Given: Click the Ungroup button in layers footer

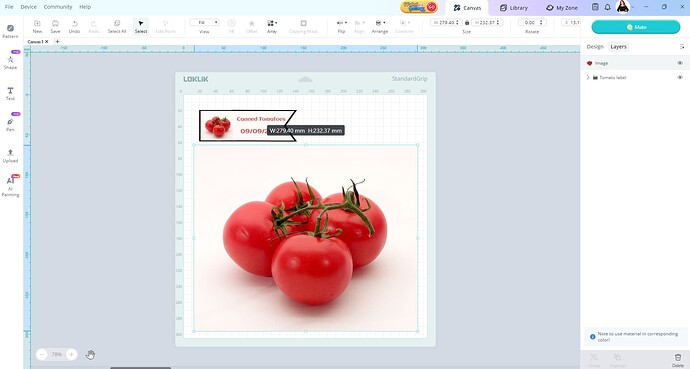Looking at the screenshot, I should [x=617, y=359].
